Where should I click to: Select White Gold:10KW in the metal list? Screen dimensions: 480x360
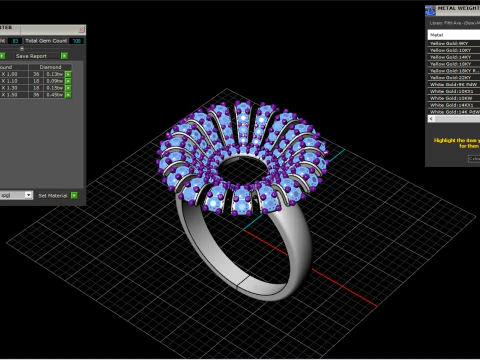click(x=454, y=98)
